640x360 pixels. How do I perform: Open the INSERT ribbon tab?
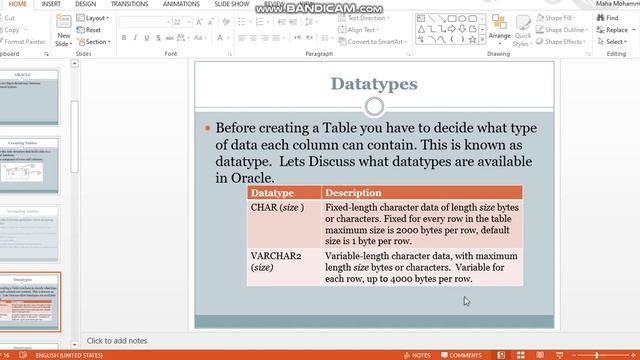click(51, 4)
